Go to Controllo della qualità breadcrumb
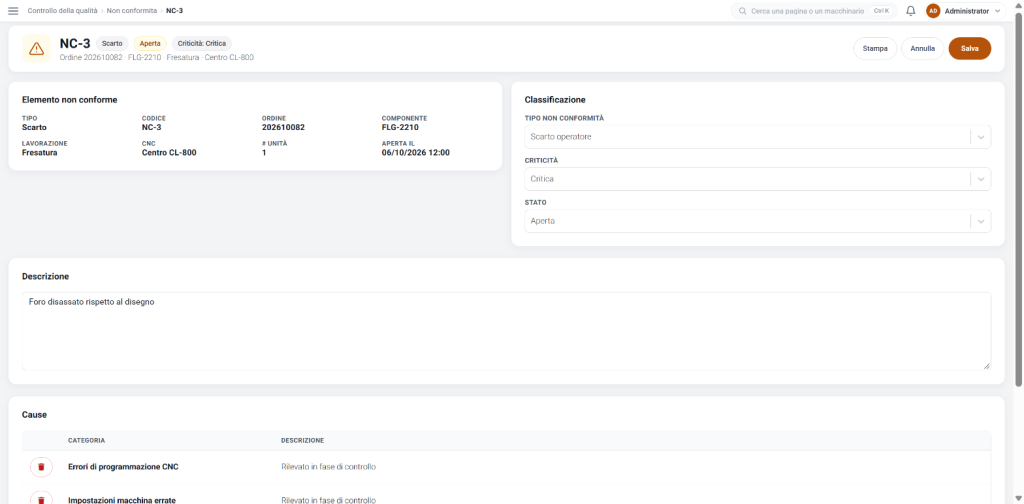1024x504 pixels. (62, 11)
